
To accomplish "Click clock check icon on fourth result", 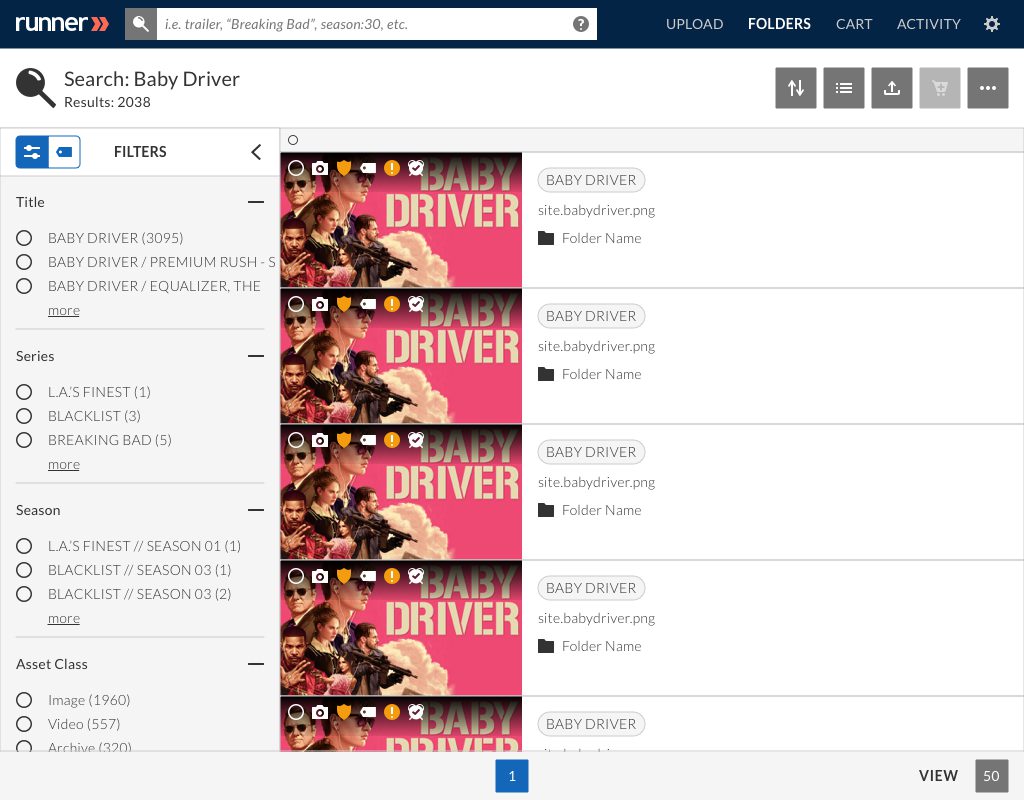I will tap(416, 575).
